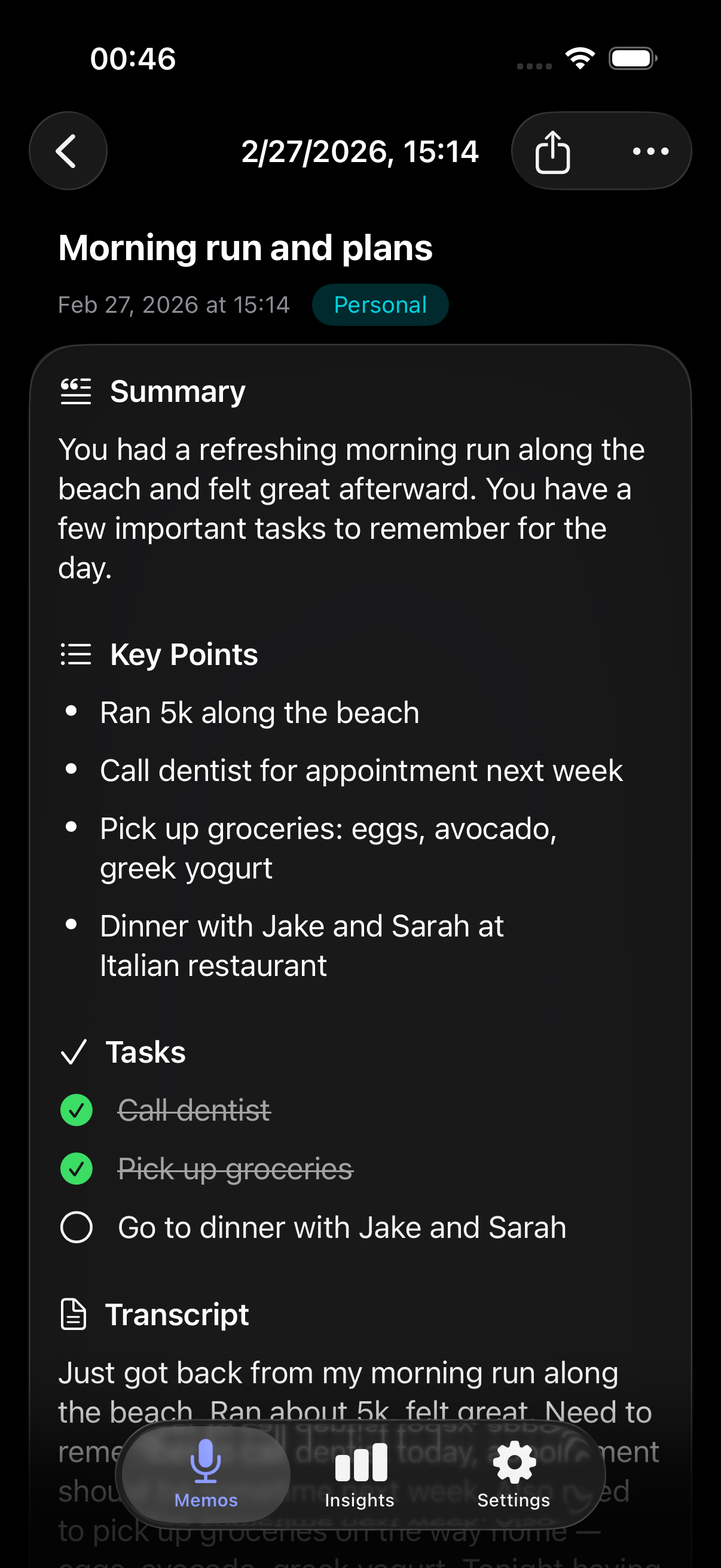Open the Settings tab
Viewport: 721px width, 1568px height.
click(x=514, y=1474)
